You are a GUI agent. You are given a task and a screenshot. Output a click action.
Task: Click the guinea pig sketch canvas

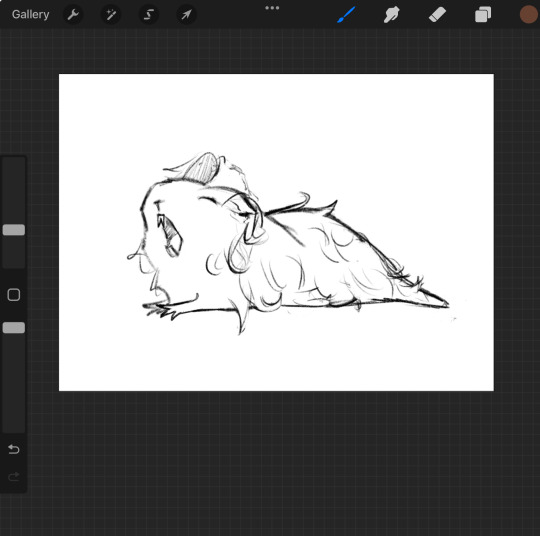(276, 233)
